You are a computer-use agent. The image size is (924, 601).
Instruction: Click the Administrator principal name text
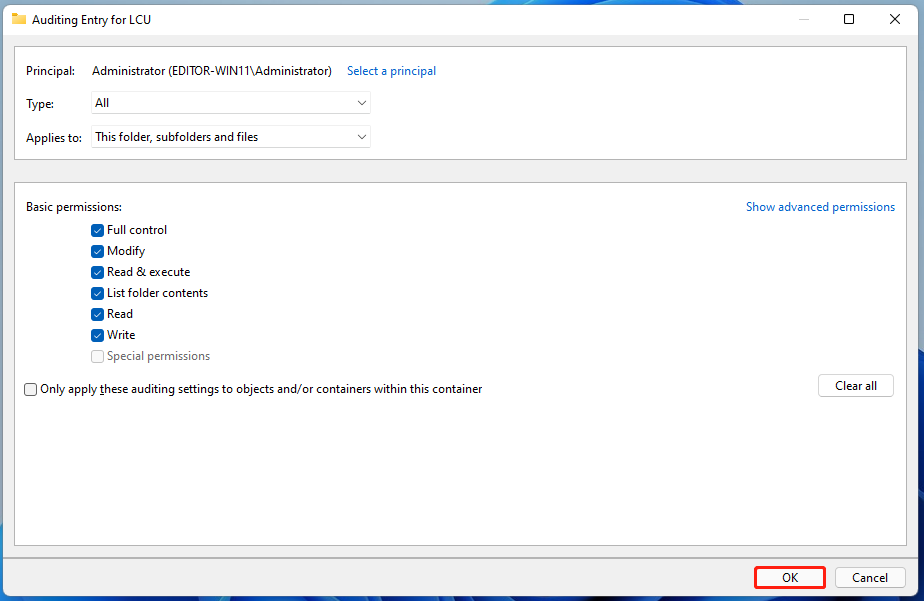pos(212,71)
